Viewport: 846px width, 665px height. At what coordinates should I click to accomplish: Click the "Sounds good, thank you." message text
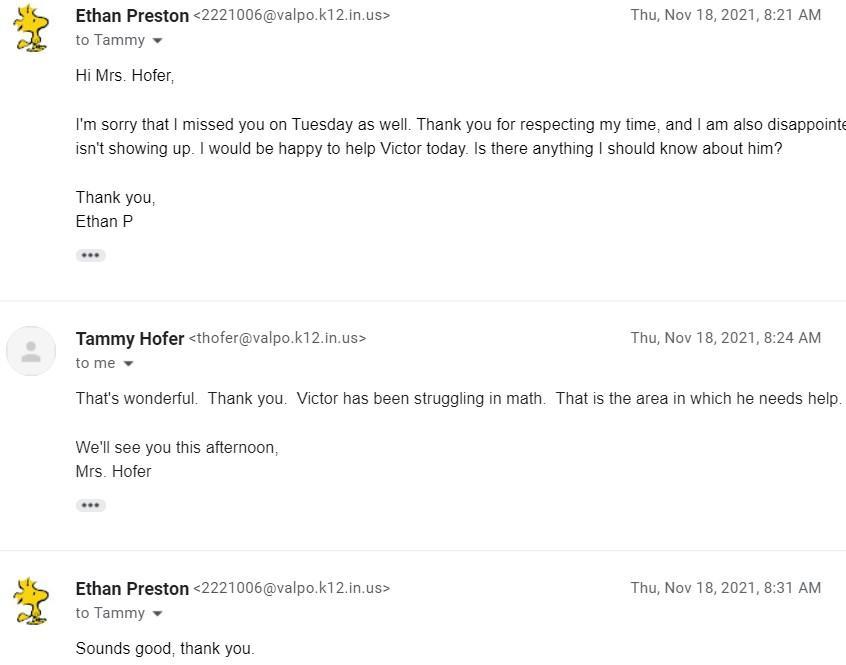pos(165,649)
